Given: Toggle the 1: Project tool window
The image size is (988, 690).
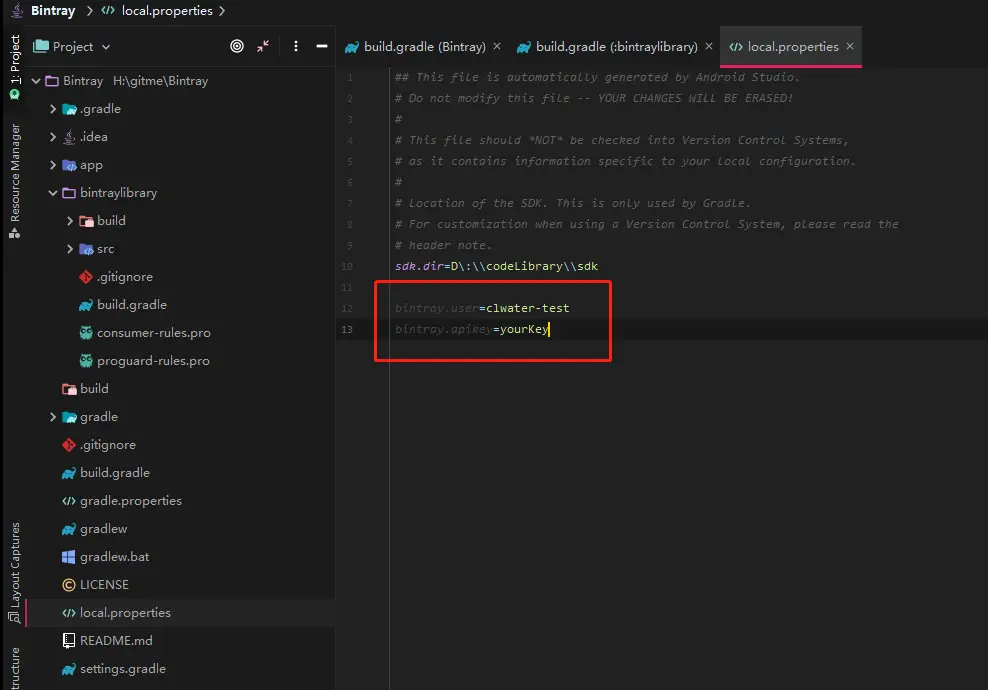Looking at the screenshot, I should click(x=15, y=67).
